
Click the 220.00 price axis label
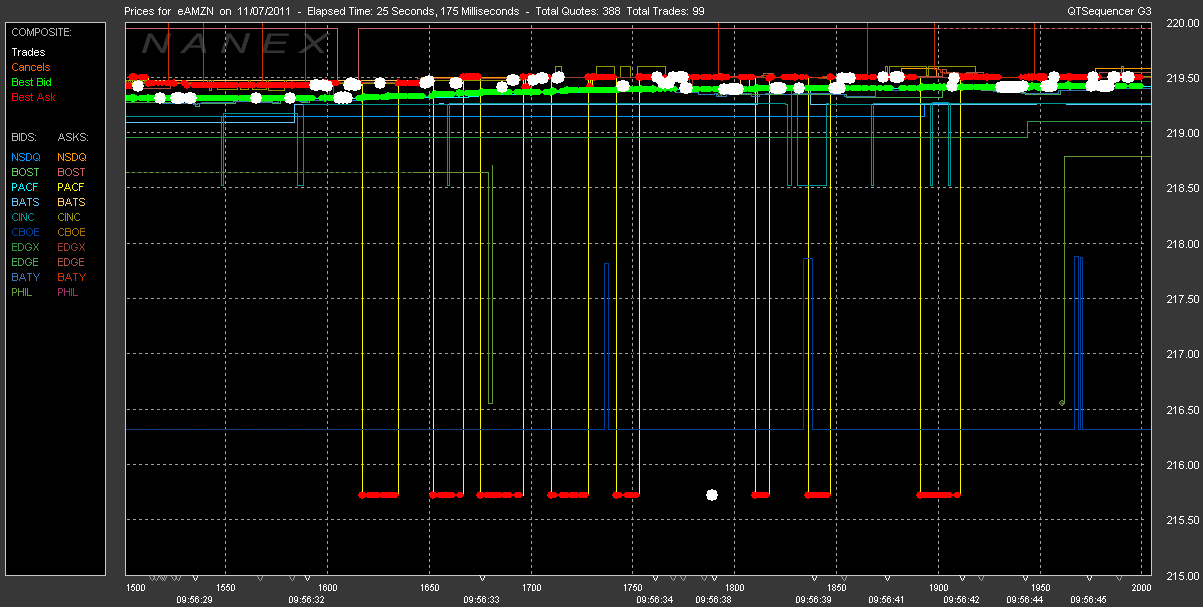(x=1183, y=24)
